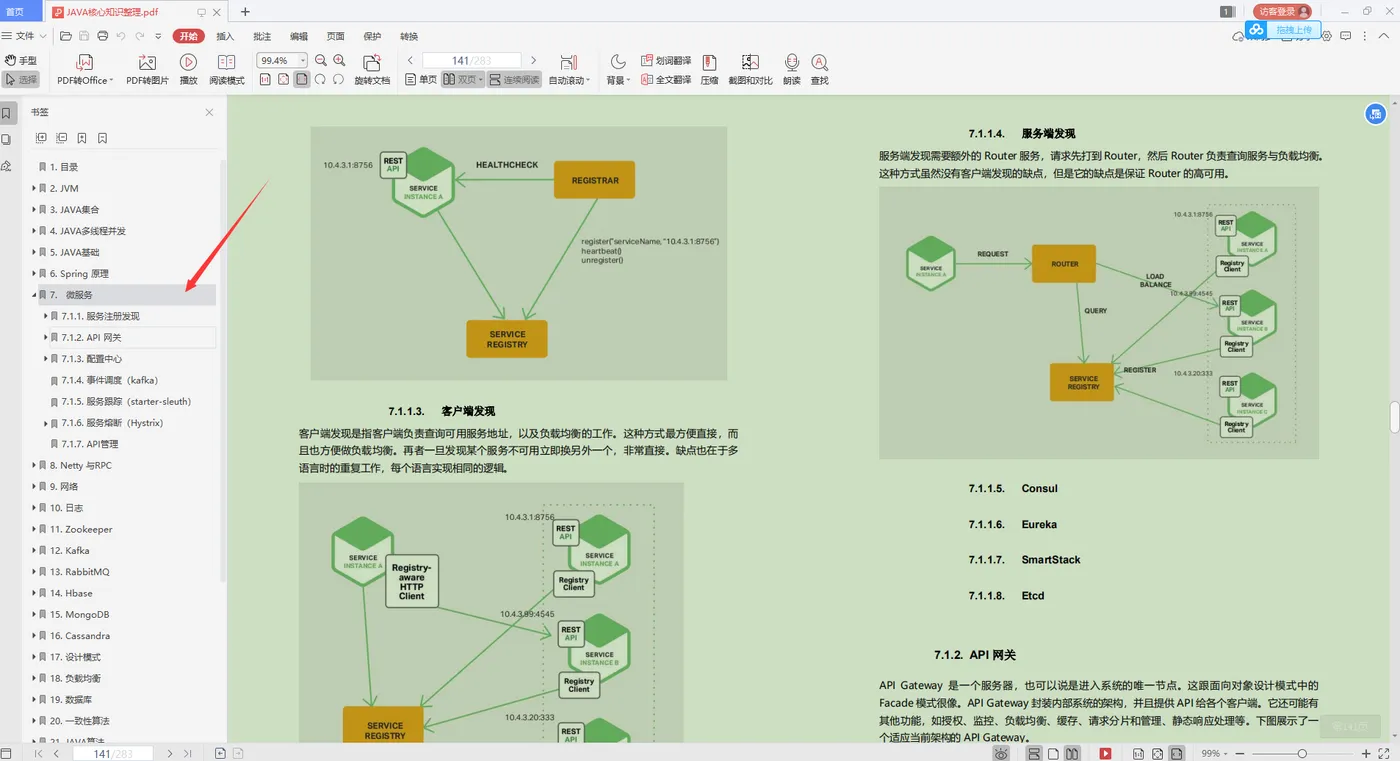Click the print icon in quick access bar
The width and height of the screenshot is (1400, 761).
click(103, 36)
